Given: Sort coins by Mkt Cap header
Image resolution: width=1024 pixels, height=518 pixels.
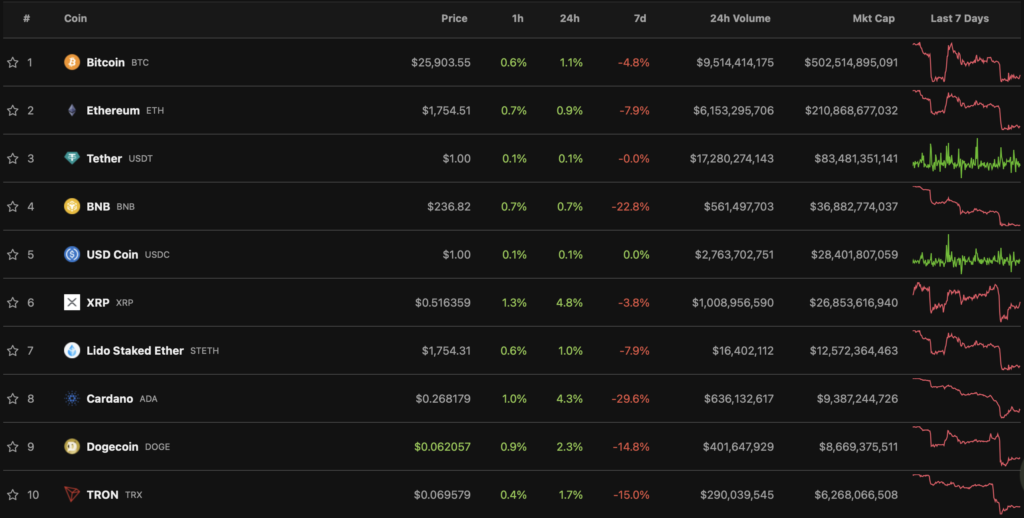Looking at the screenshot, I should click(876, 18).
